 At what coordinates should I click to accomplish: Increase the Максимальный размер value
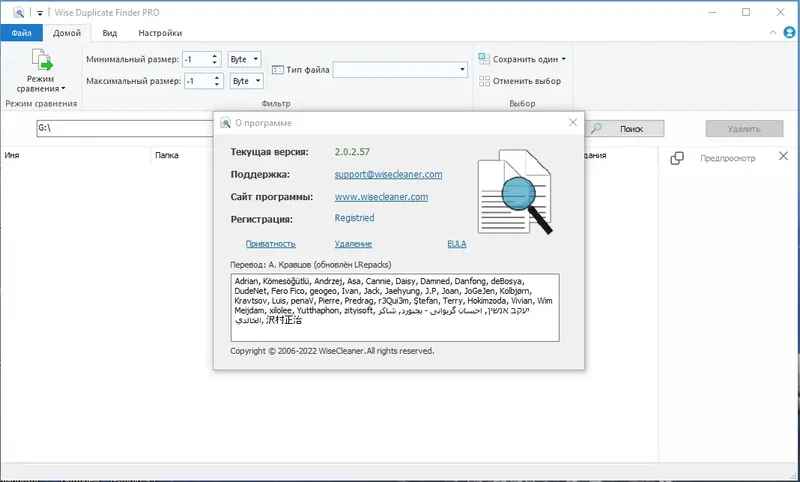216,78
